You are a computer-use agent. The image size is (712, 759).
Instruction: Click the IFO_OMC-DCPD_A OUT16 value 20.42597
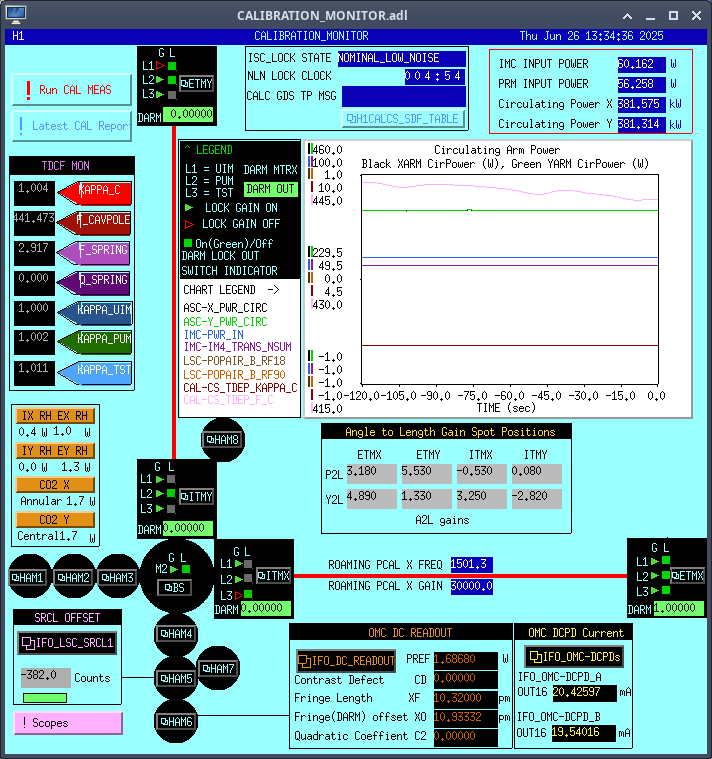coord(584,693)
